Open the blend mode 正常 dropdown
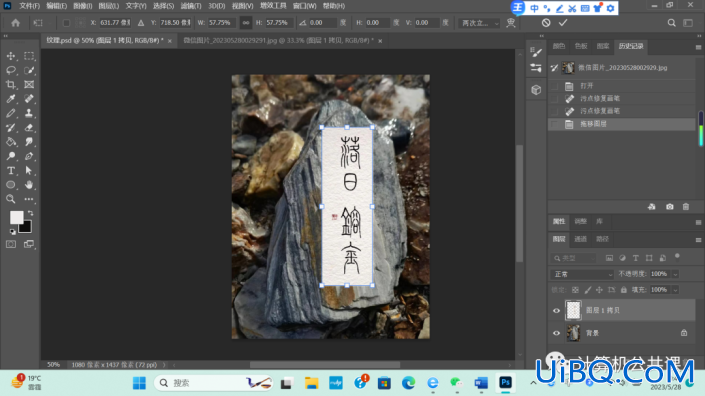Viewport: 705px width, 396px height. coord(582,274)
